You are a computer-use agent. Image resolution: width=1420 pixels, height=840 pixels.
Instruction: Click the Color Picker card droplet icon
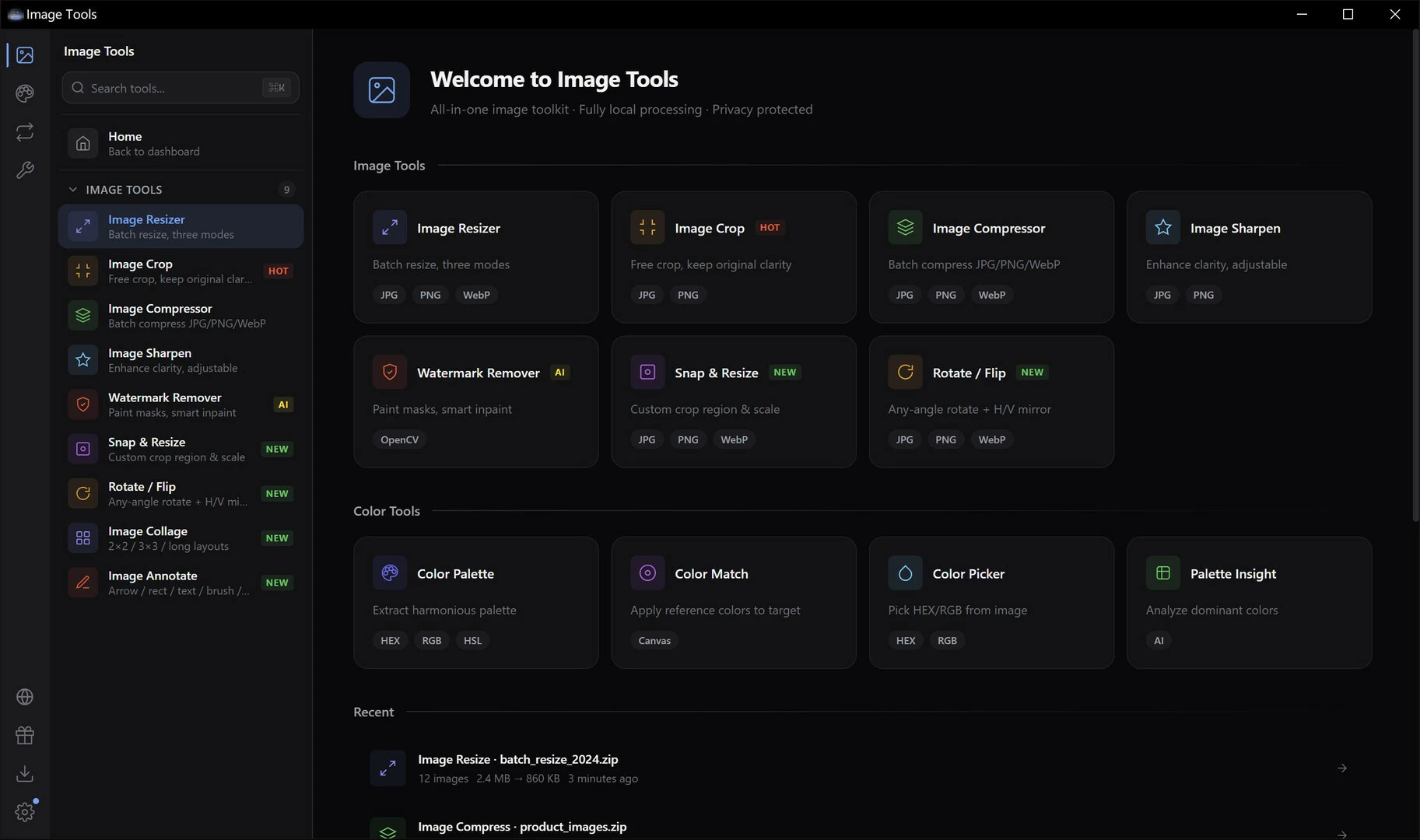[x=905, y=573]
